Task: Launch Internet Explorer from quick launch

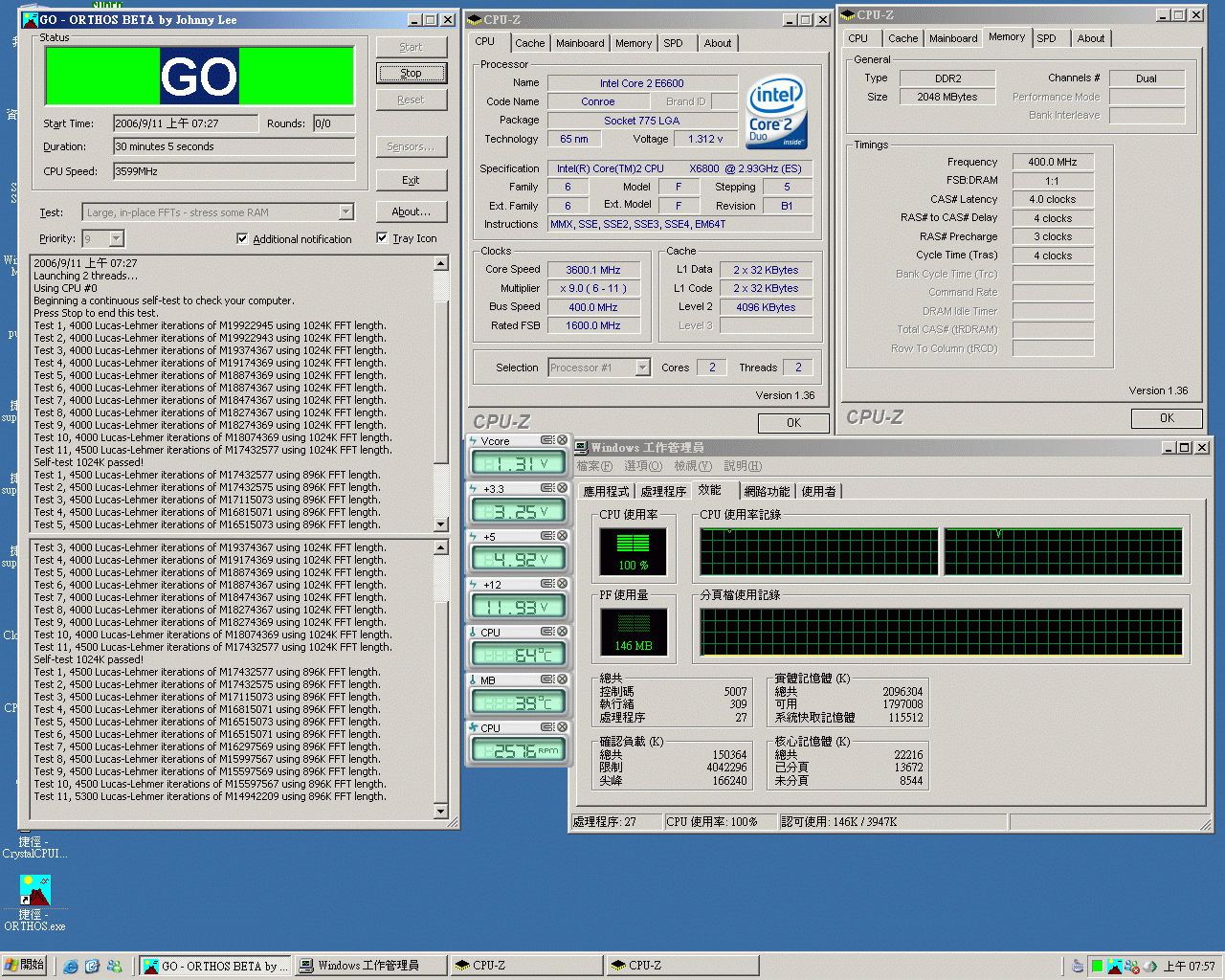Action: [x=71, y=966]
